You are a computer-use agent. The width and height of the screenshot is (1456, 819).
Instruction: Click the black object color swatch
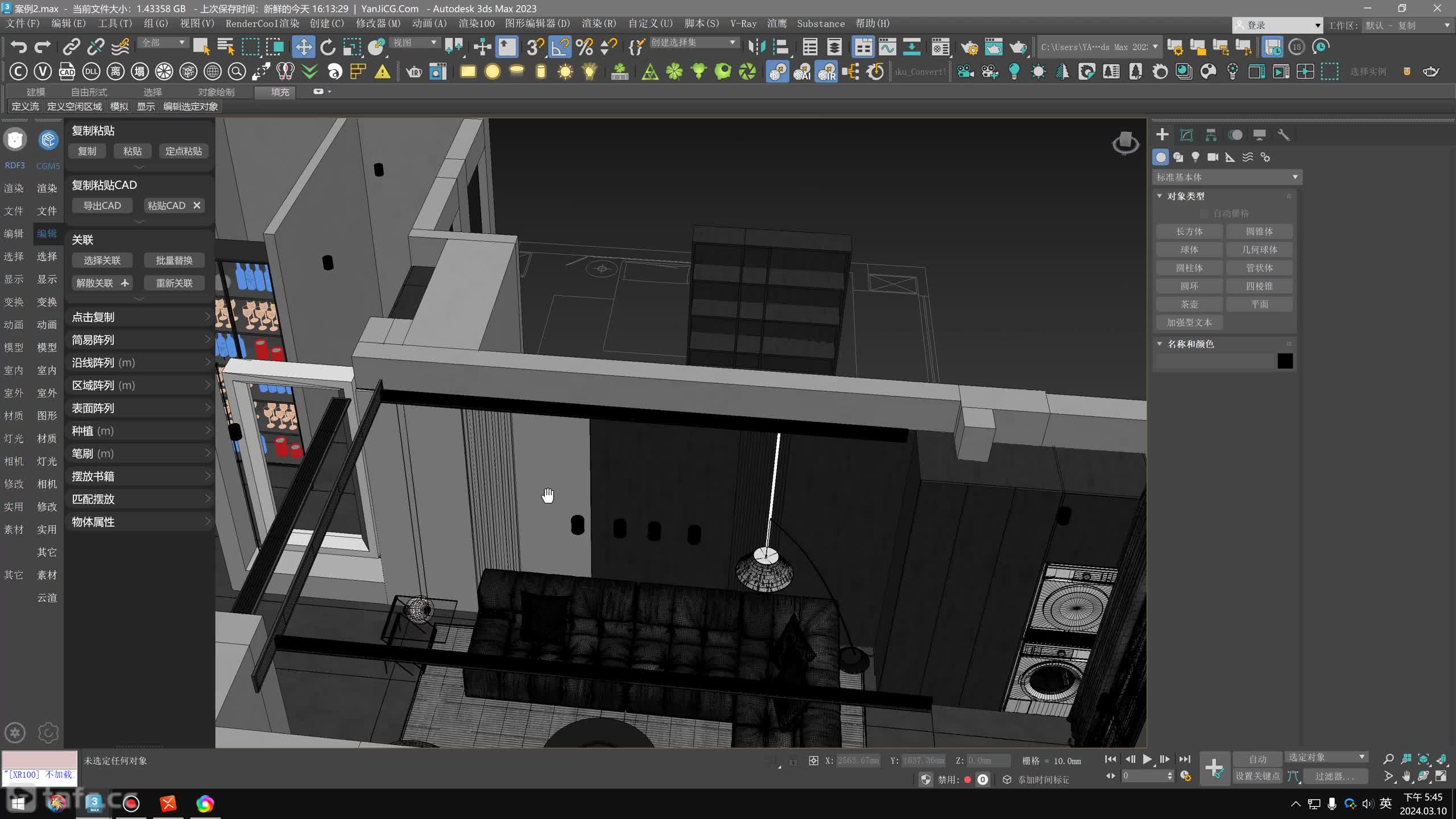[x=1285, y=361]
